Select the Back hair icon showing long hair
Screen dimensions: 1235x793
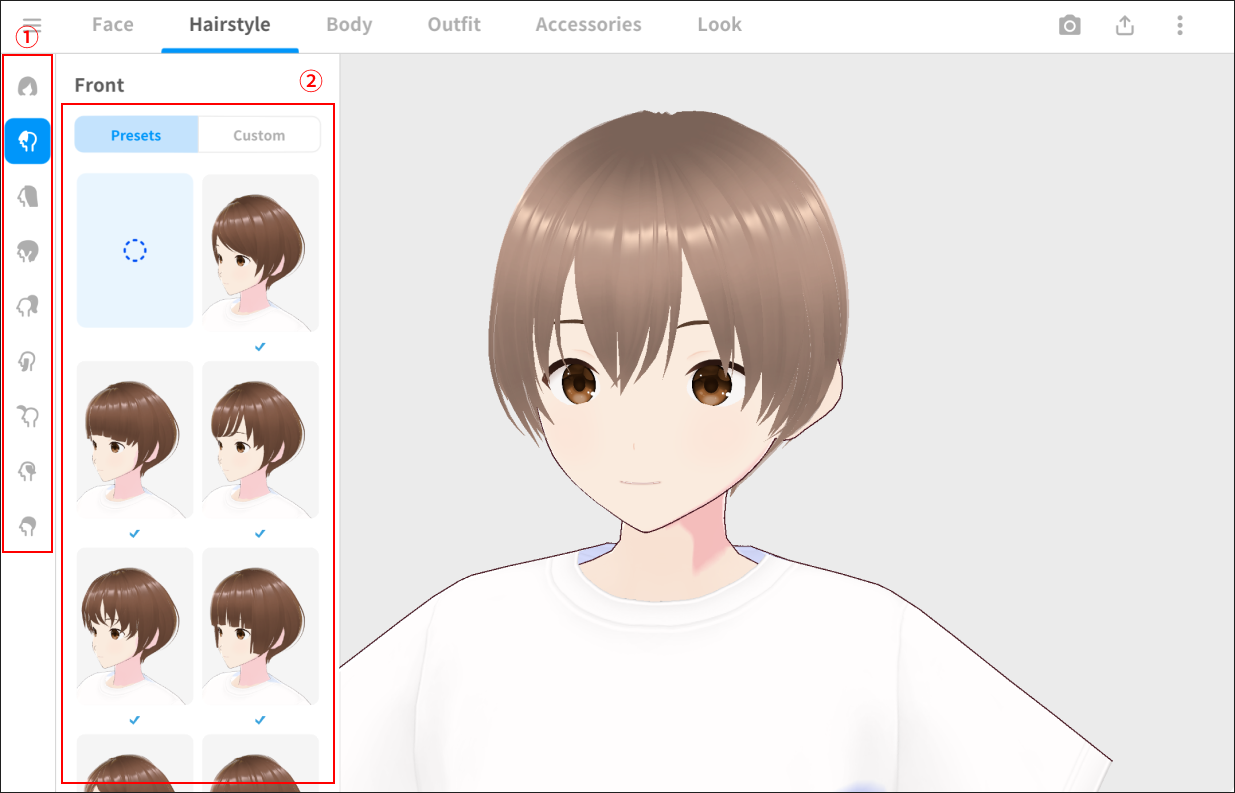[28, 196]
